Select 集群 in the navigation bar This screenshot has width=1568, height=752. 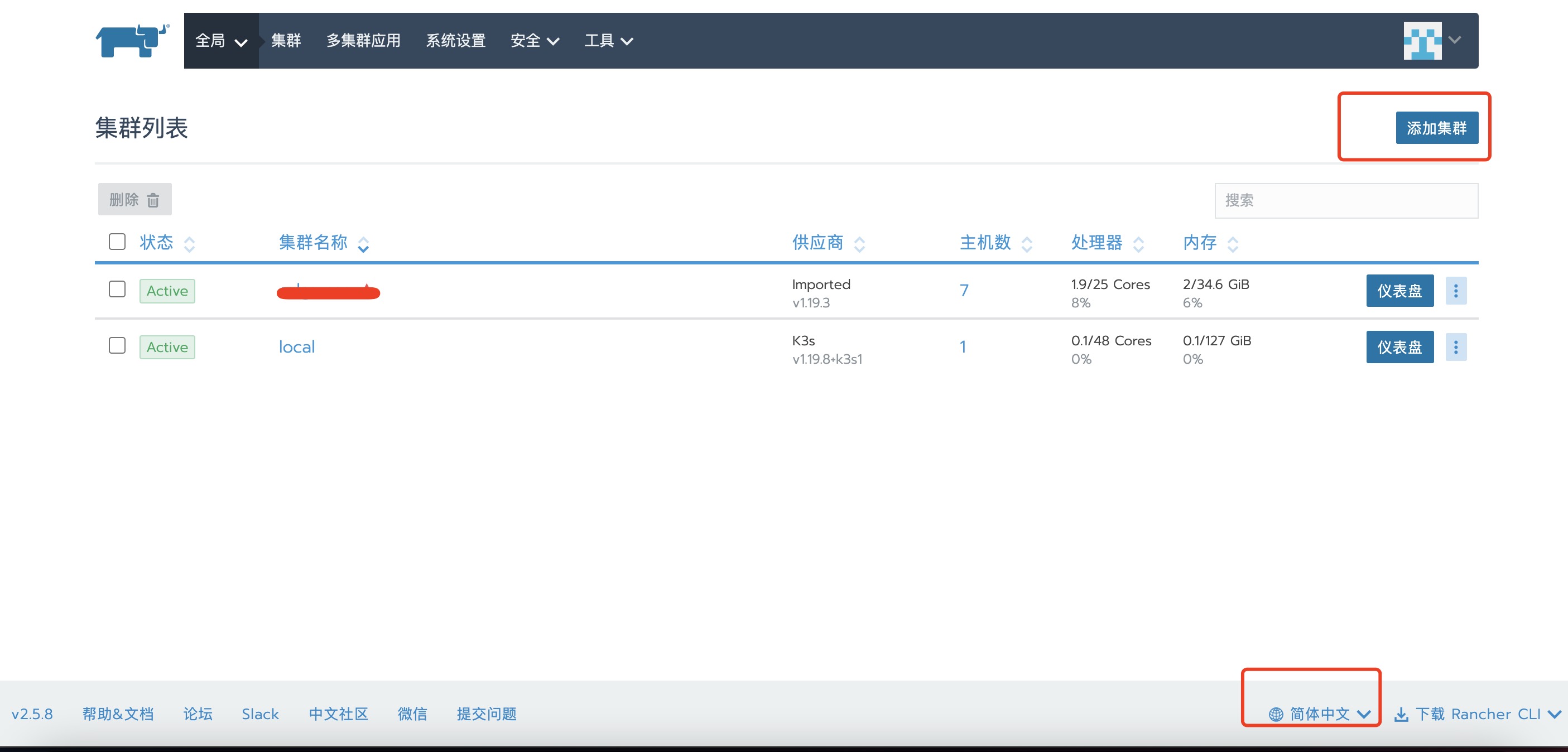coord(286,40)
